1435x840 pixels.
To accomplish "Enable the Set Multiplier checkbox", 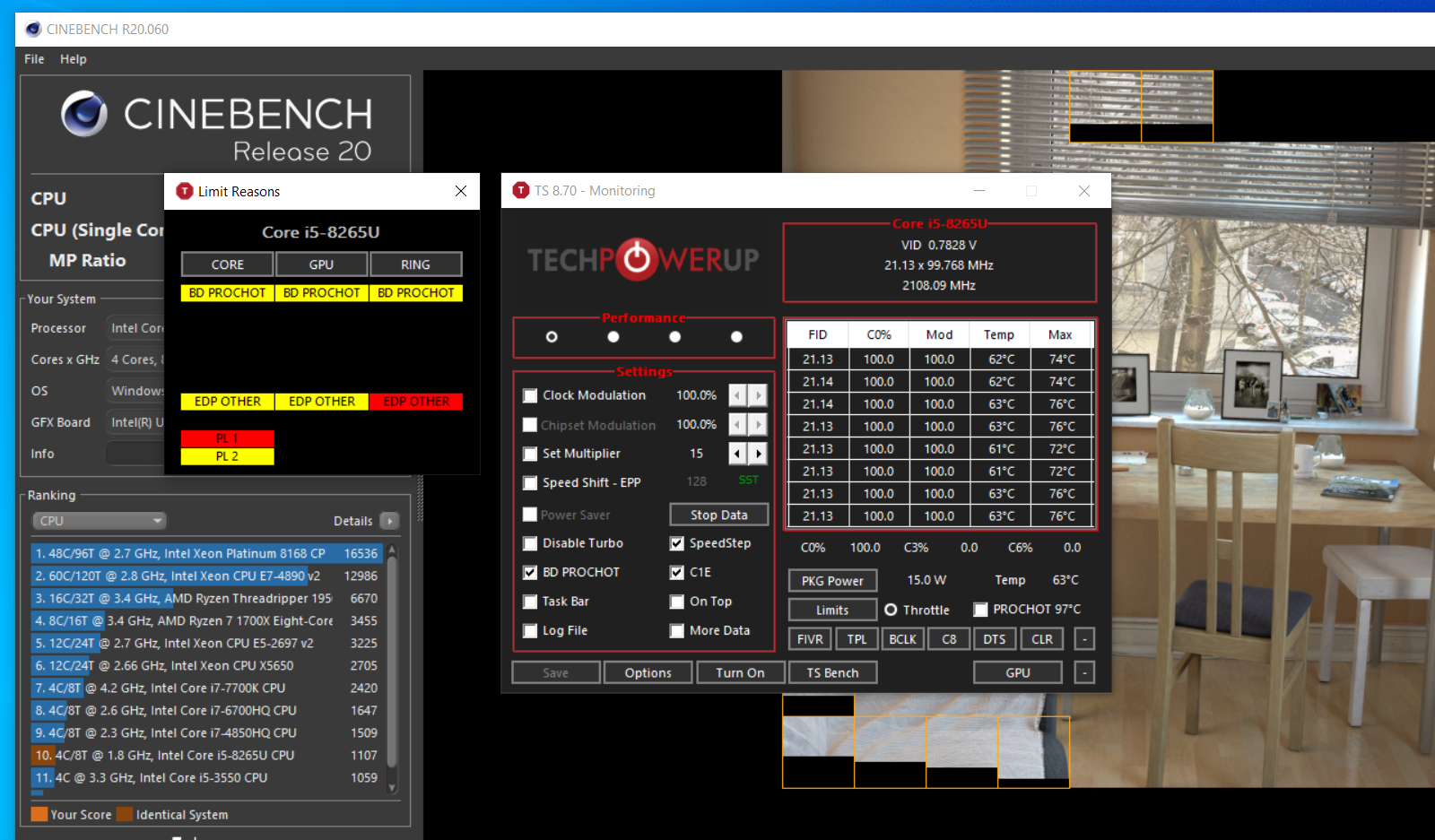I will click(530, 454).
